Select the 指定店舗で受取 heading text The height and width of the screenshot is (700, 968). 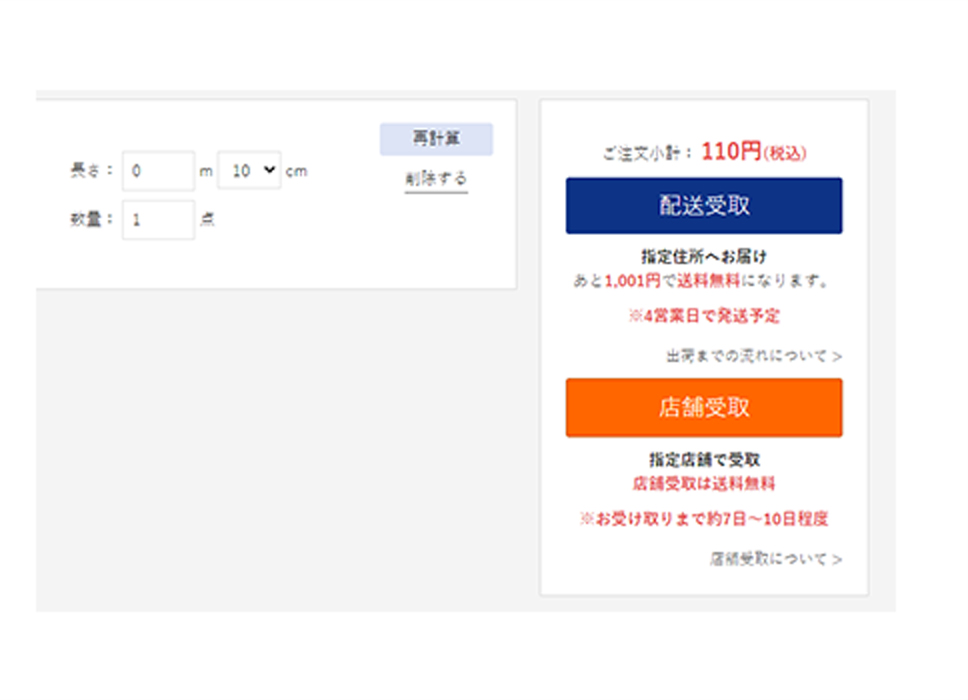[x=704, y=460]
